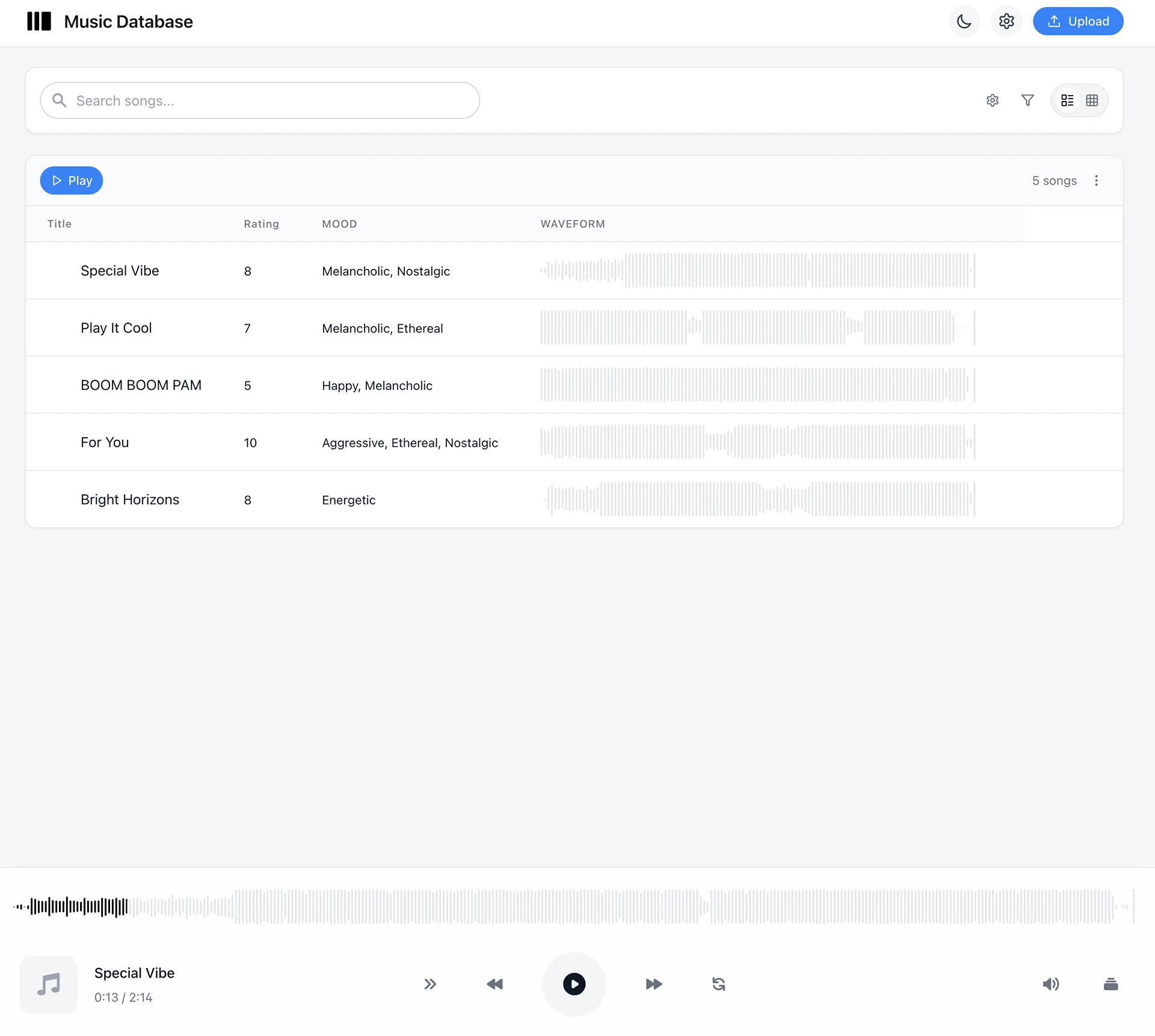Open the settings gear in the header
The height and width of the screenshot is (1036, 1155).
(1006, 21)
